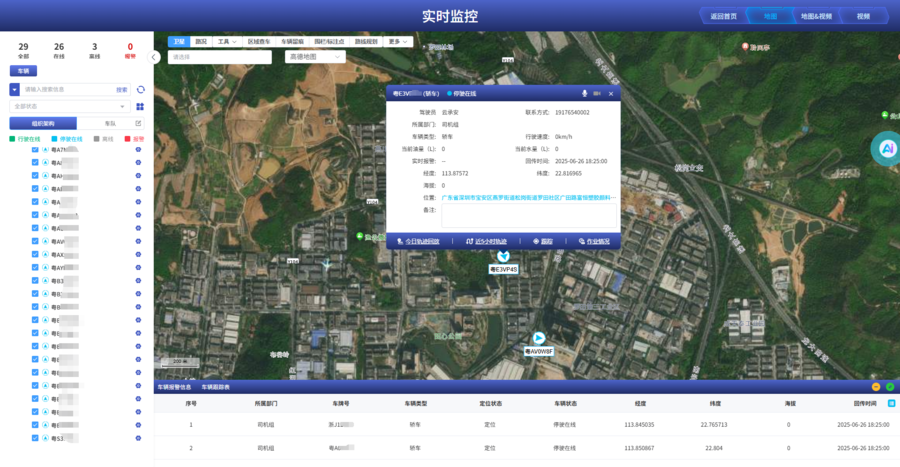Uncheck the checkbox for vehicle 粤B3
Screen dimensions: 900x467
(x=35, y=281)
